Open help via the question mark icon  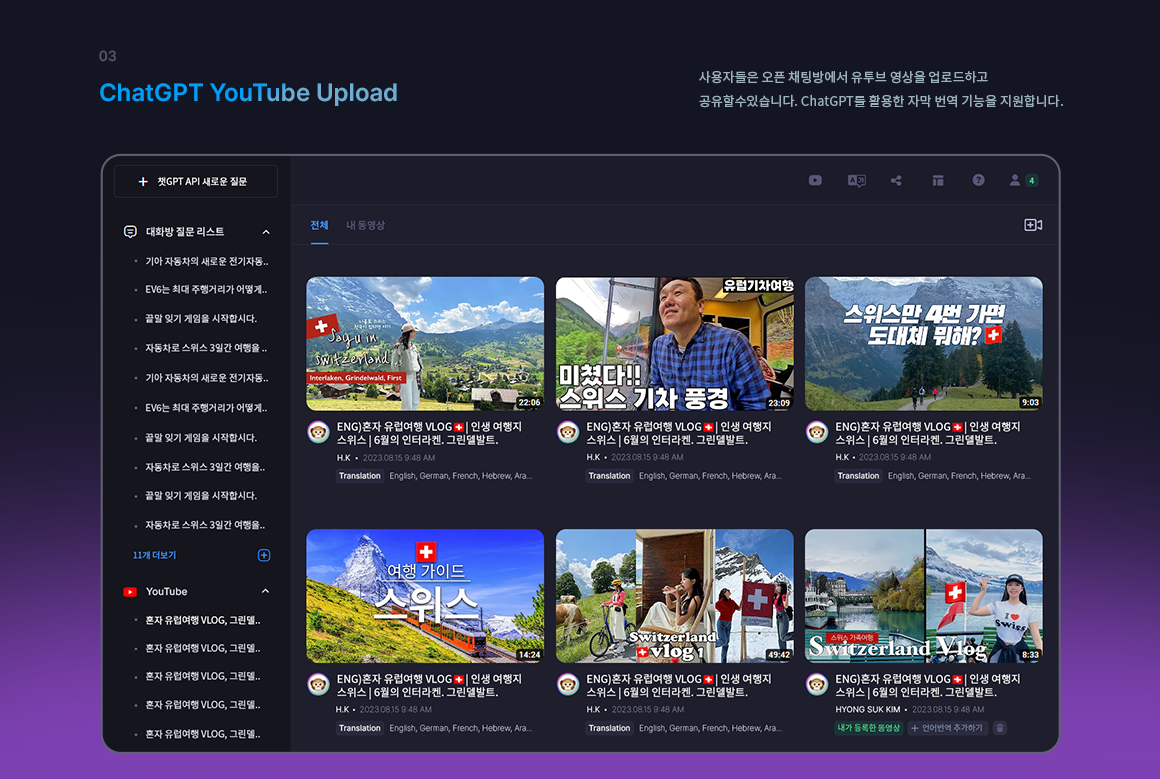pyautogui.click(x=978, y=181)
